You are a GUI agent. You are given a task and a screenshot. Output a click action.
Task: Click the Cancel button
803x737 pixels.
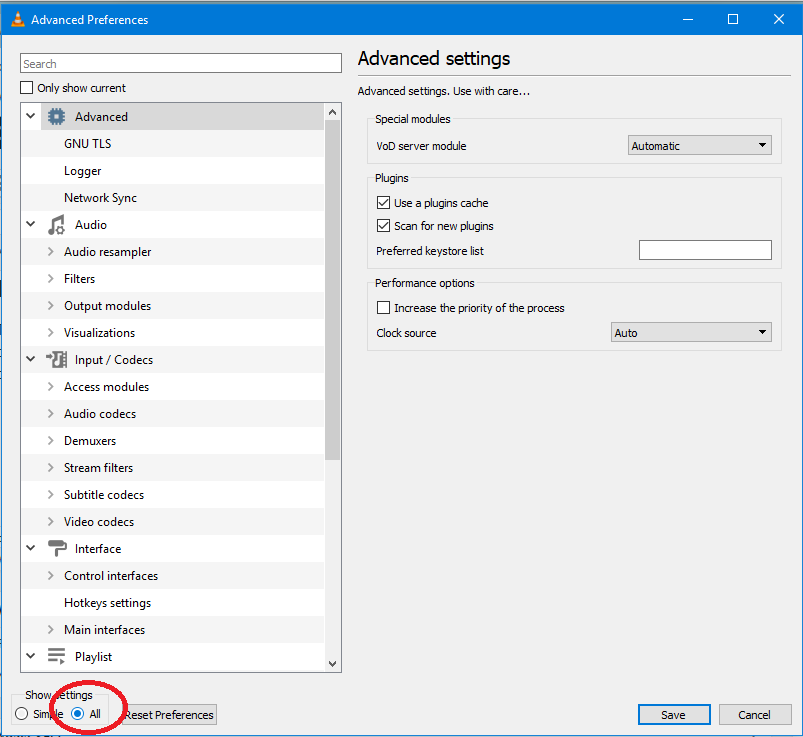755,714
